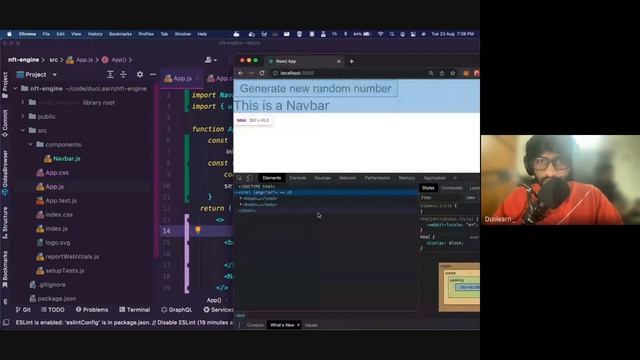640x360 pixels.
Task: Open macOS Spotlight search in the menu bar
Action: (x=392, y=34)
